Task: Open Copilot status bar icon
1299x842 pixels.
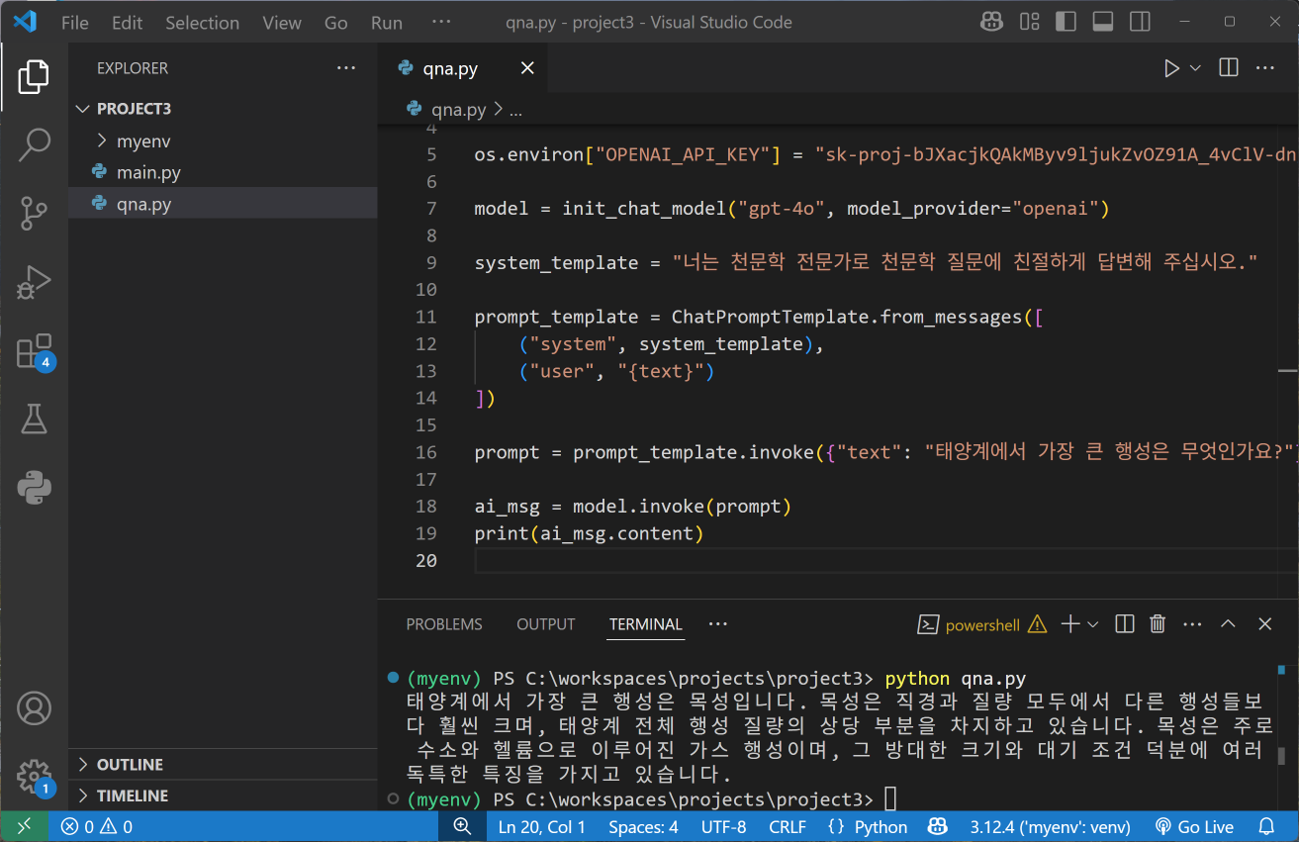Action: click(x=937, y=827)
